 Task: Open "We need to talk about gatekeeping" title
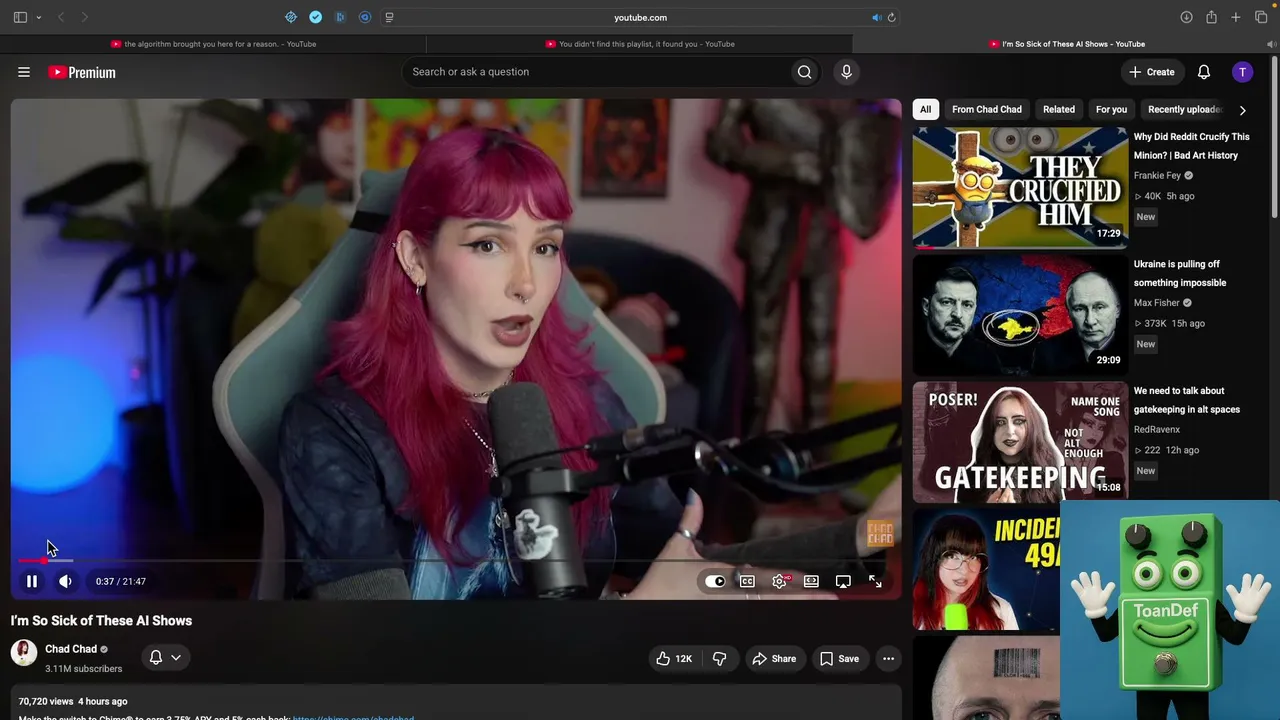[1187, 400]
